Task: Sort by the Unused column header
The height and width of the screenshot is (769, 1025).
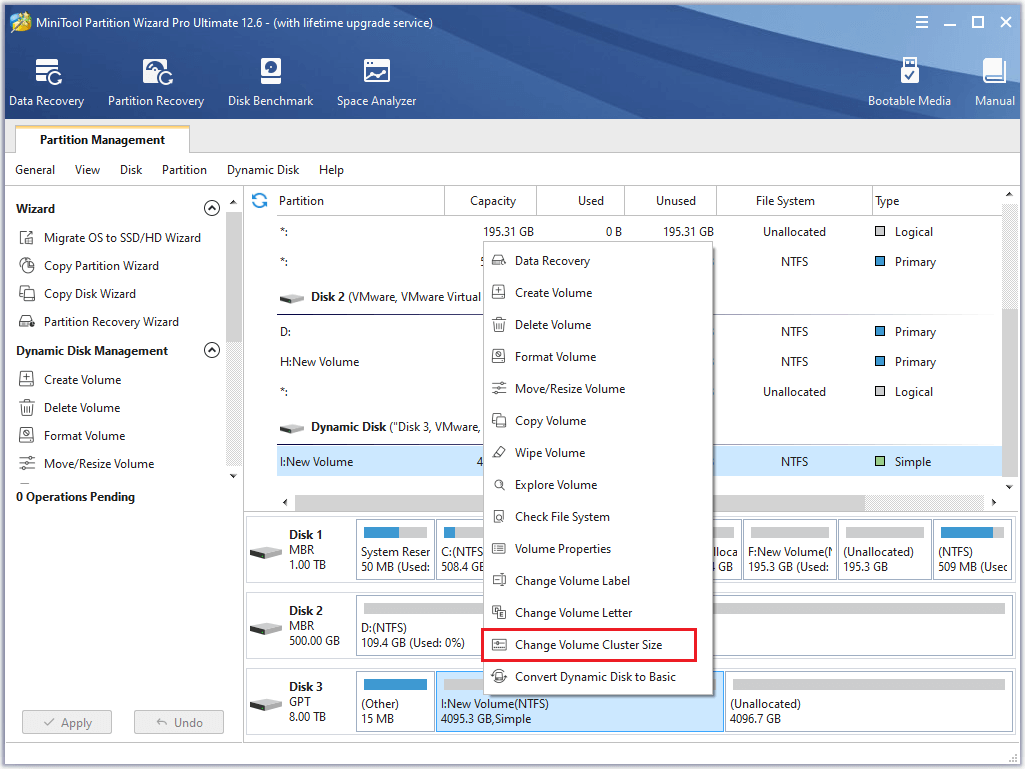Action: (x=671, y=201)
